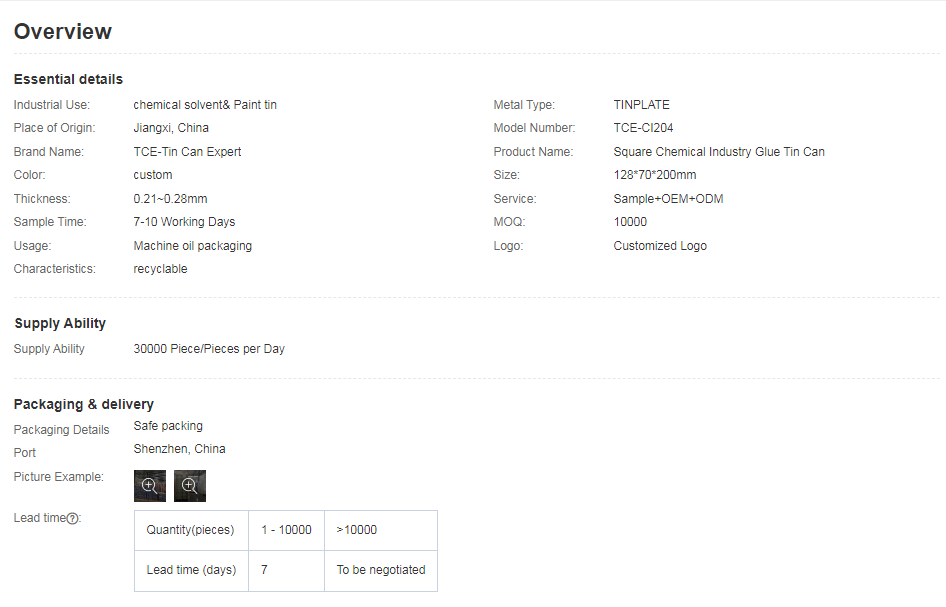946x607 pixels.
Task: Open the first Picture Example thumbnail
Action: 150,485
